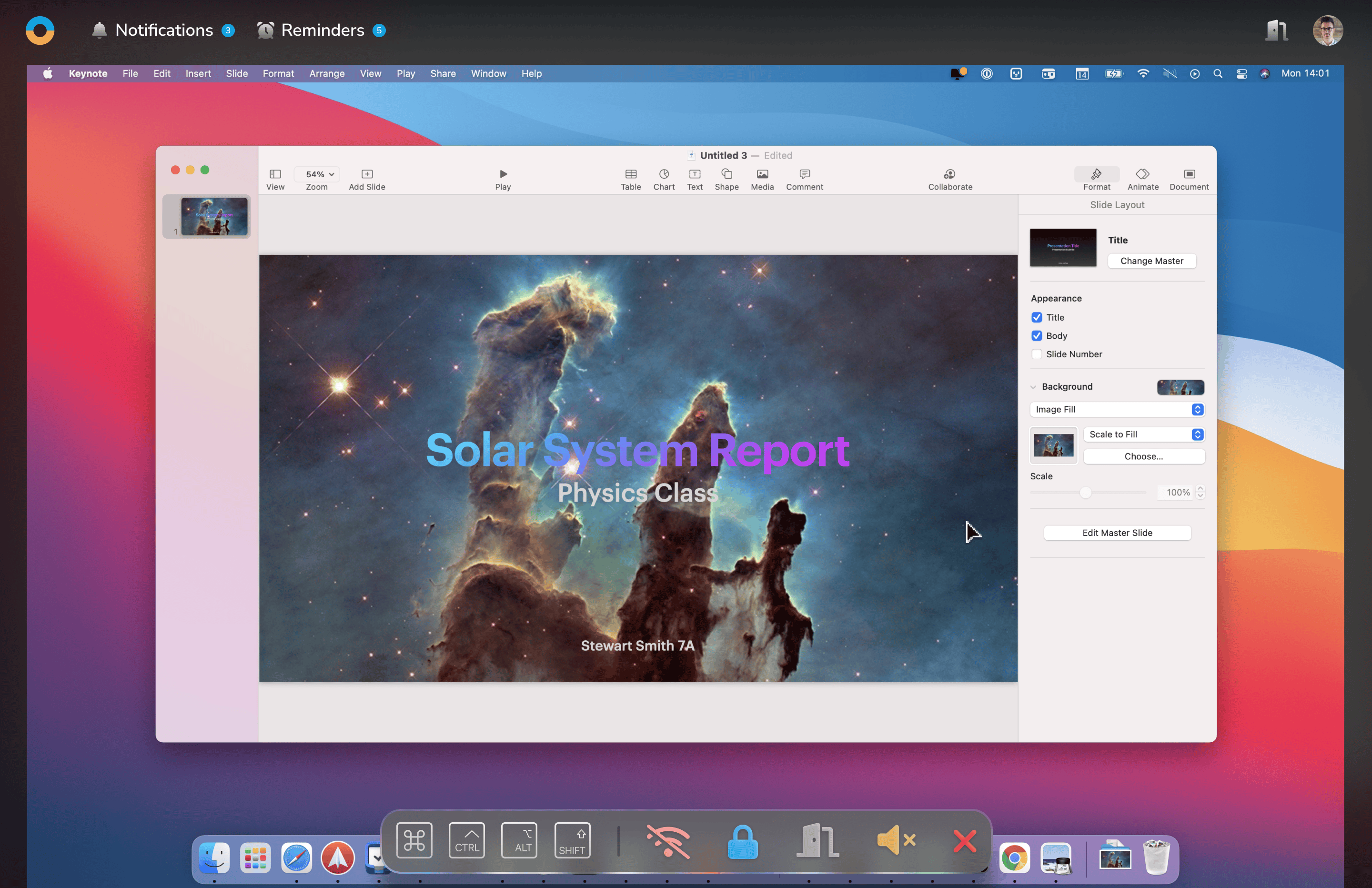Open the Scale to Fill dropdown
The image size is (1372, 888).
[x=1143, y=434]
